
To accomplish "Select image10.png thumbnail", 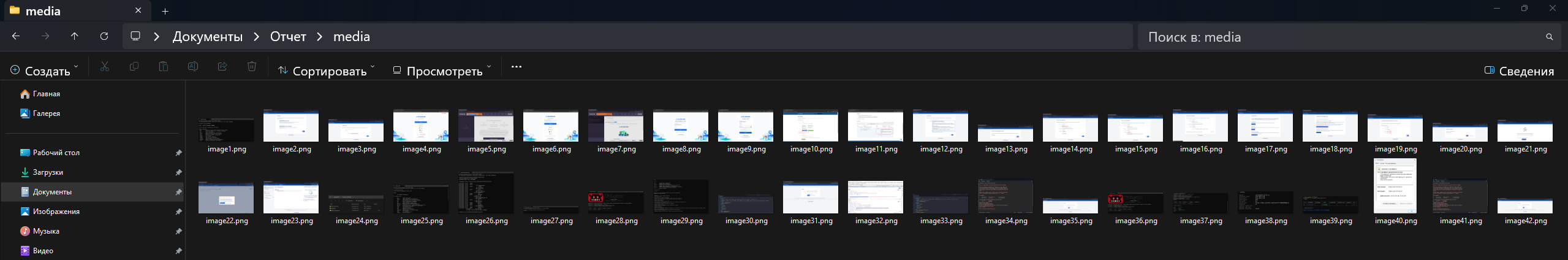I will [x=811, y=126].
